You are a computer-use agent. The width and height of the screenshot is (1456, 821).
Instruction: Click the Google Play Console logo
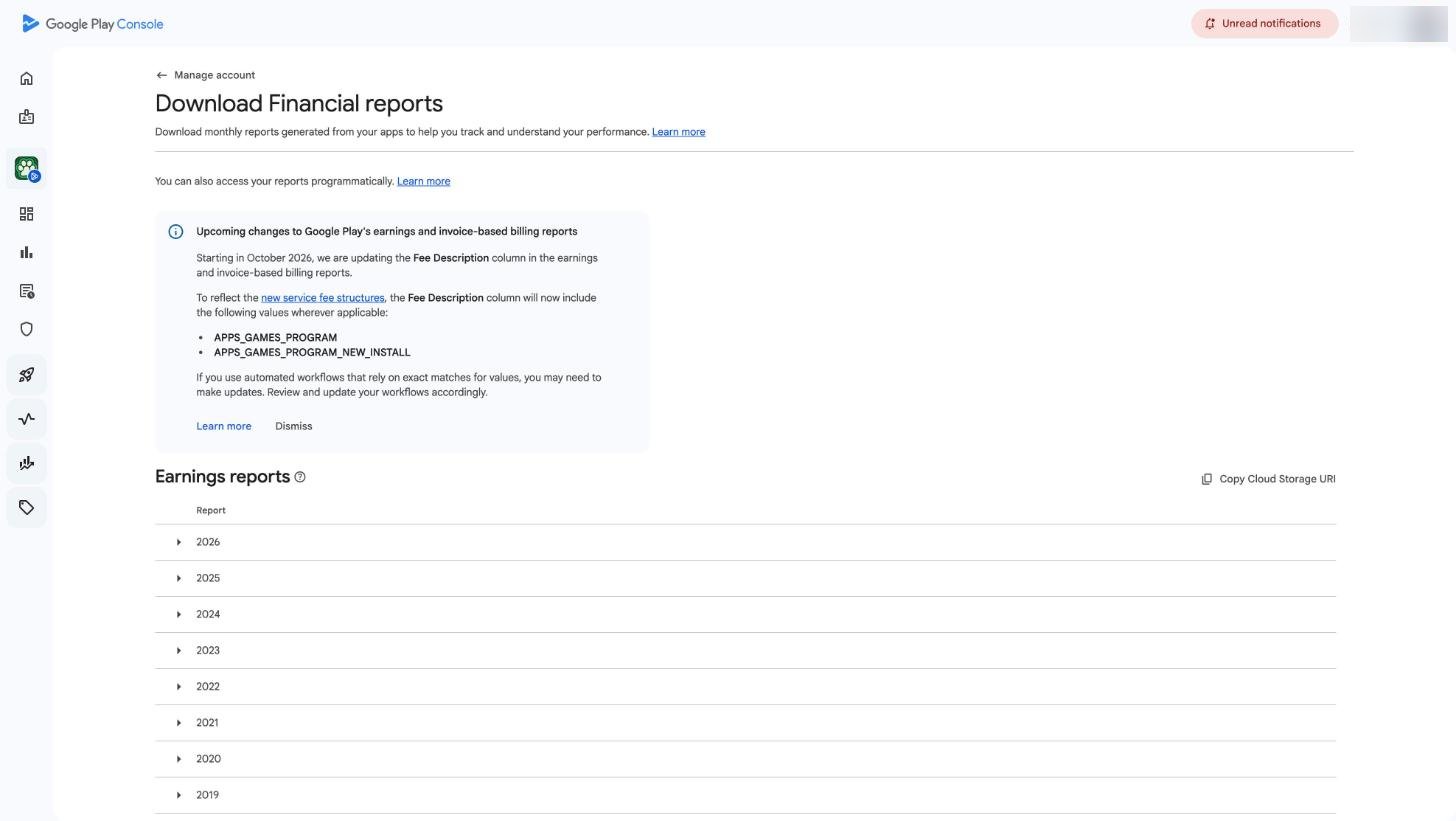[92, 24]
